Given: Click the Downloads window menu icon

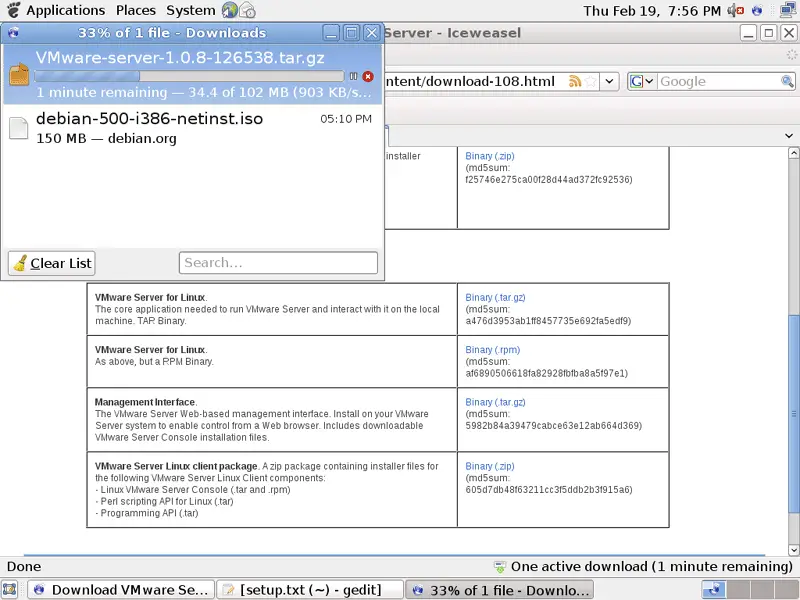Looking at the screenshot, I should (13, 33).
